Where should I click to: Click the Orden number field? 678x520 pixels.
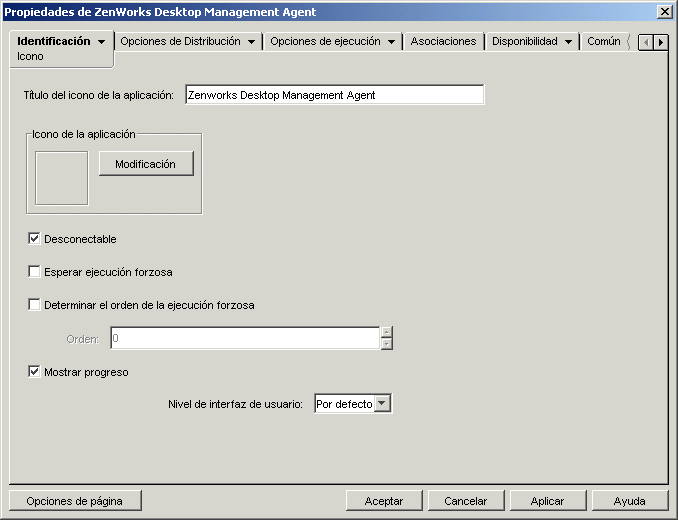point(245,338)
